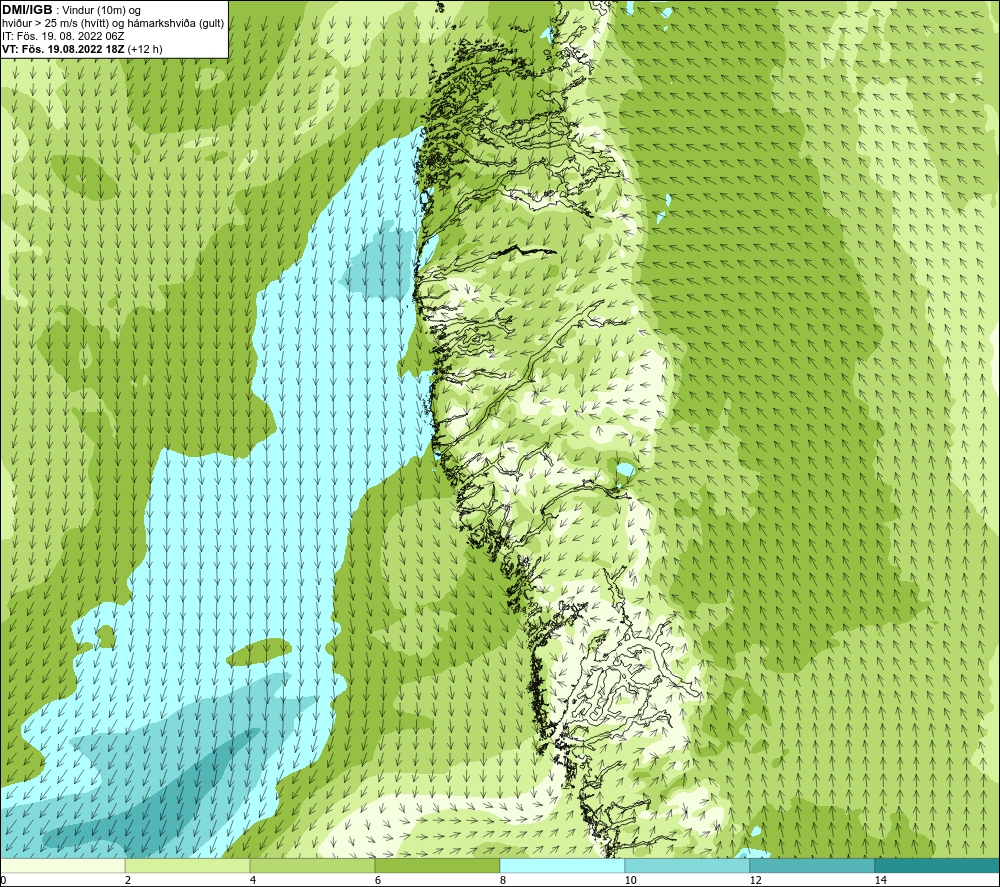
Task: Click the 6–8 m/s darker green legend swatch
Action: point(438,866)
